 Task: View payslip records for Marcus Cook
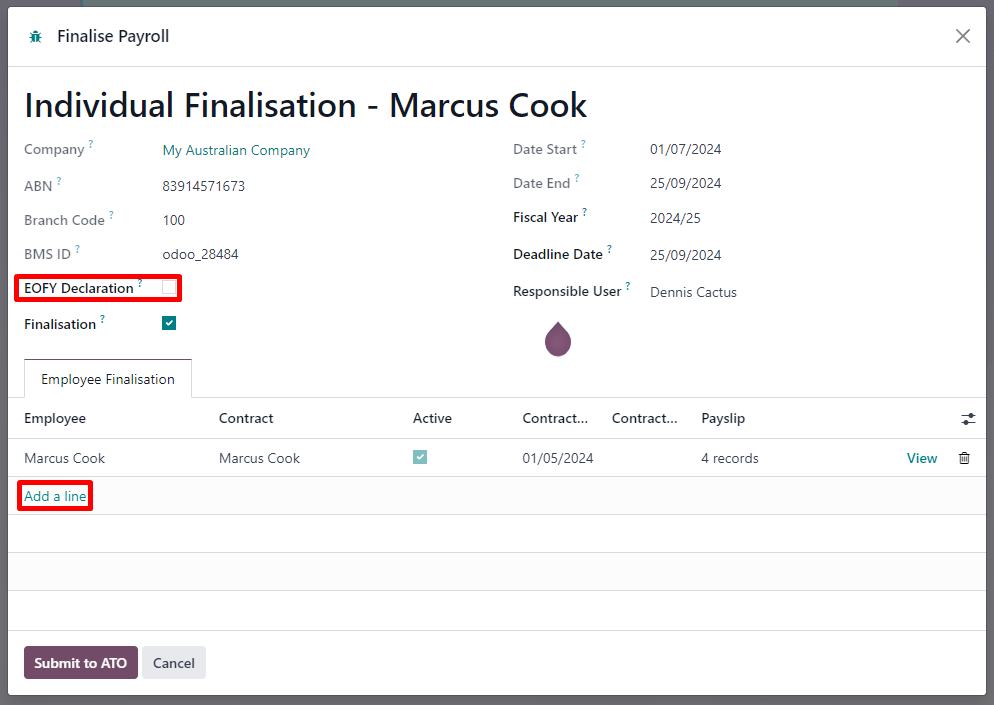(x=921, y=458)
